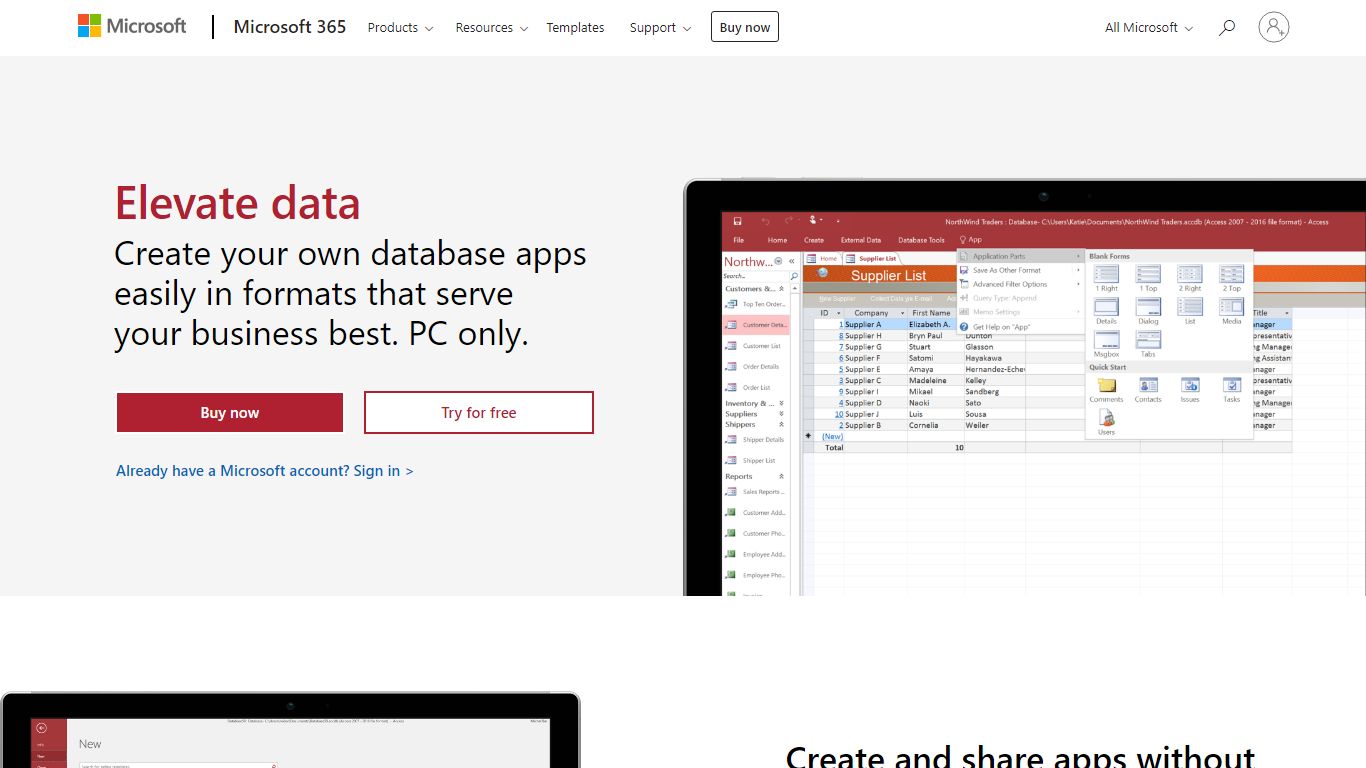The width and height of the screenshot is (1366, 768).
Task: Click the Issues Quick Start icon
Action: point(1190,389)
